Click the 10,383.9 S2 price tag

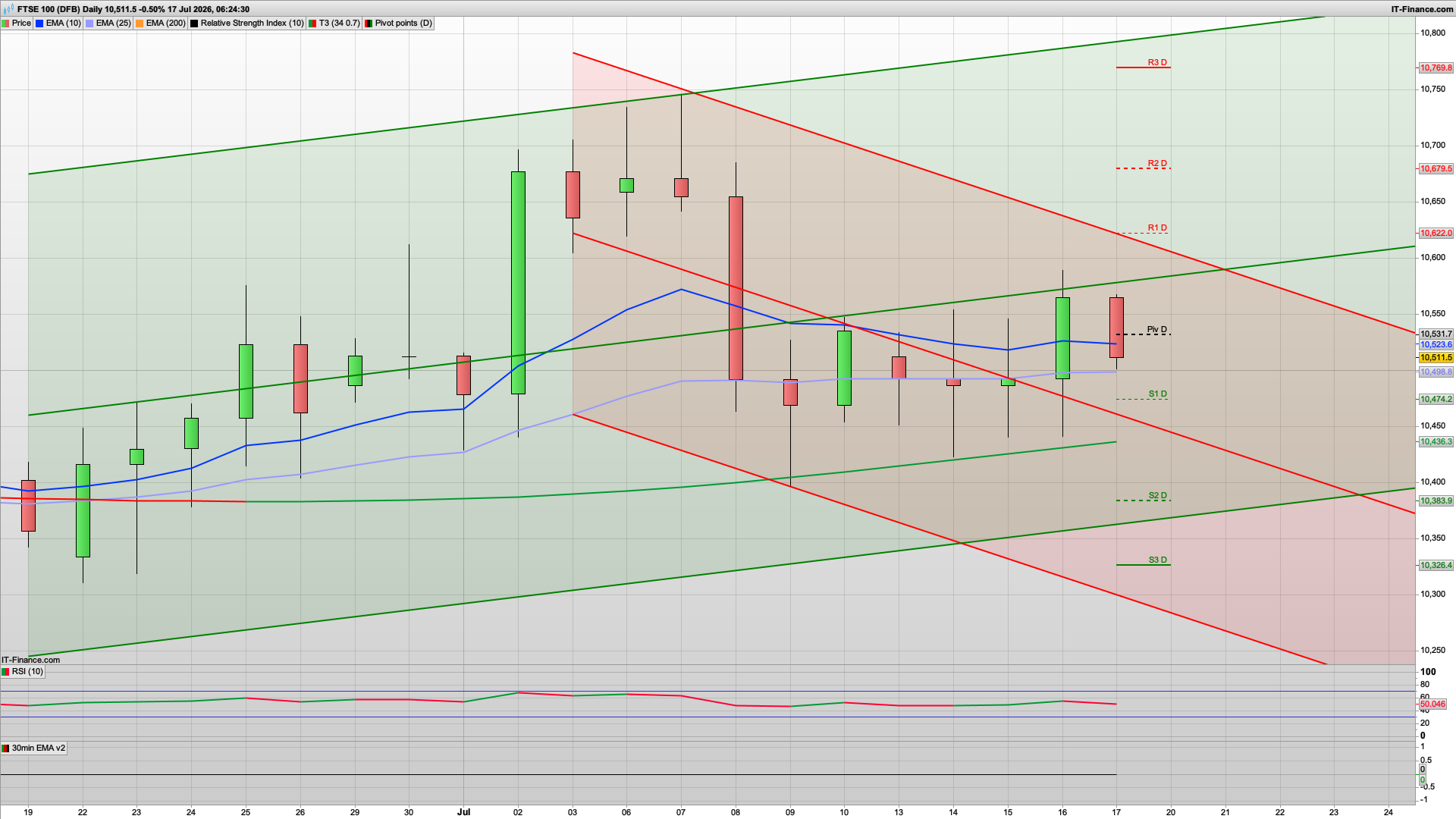click(x=1436, y=501)
